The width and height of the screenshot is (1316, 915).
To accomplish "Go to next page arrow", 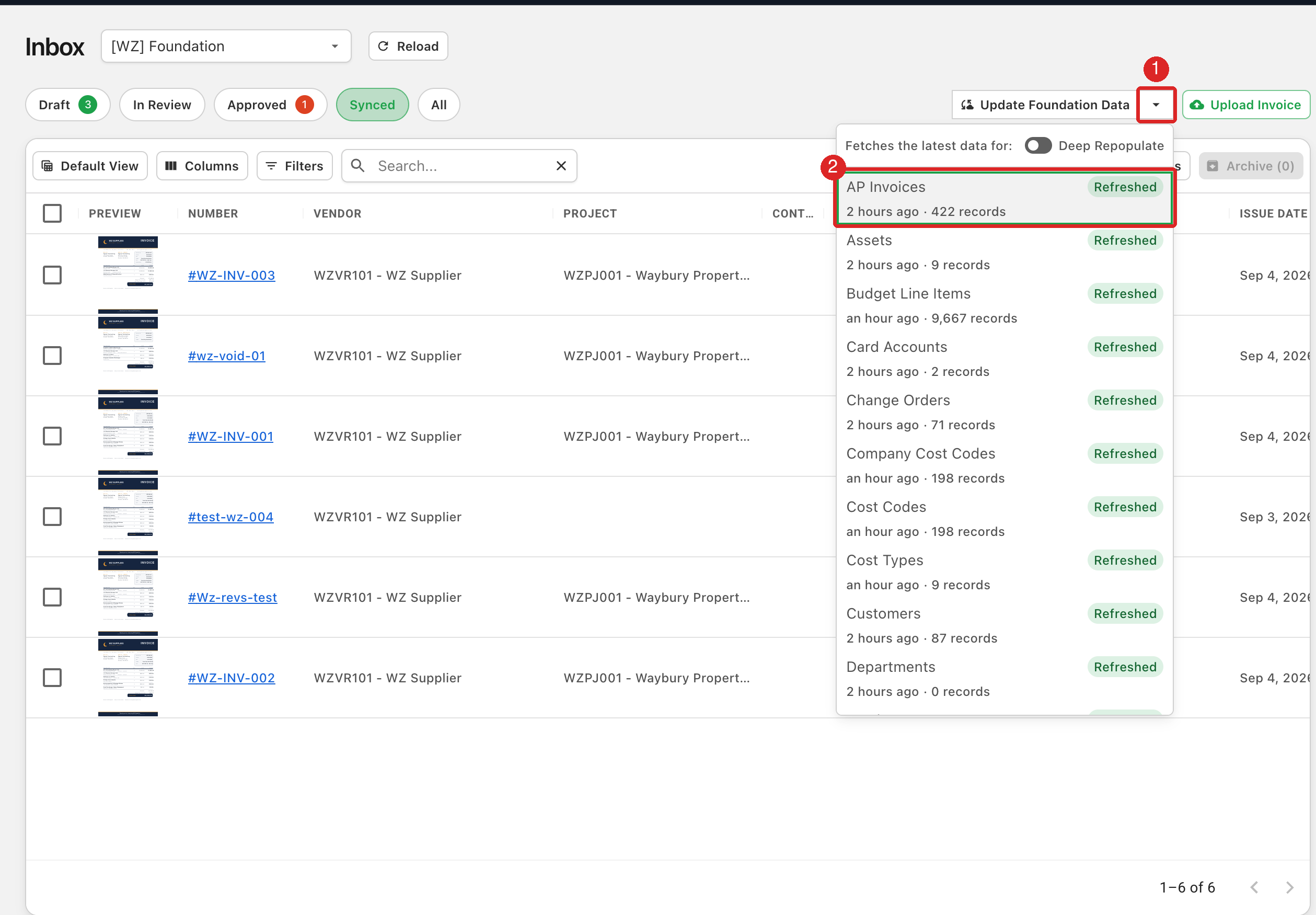I will tap(1289, 887).
